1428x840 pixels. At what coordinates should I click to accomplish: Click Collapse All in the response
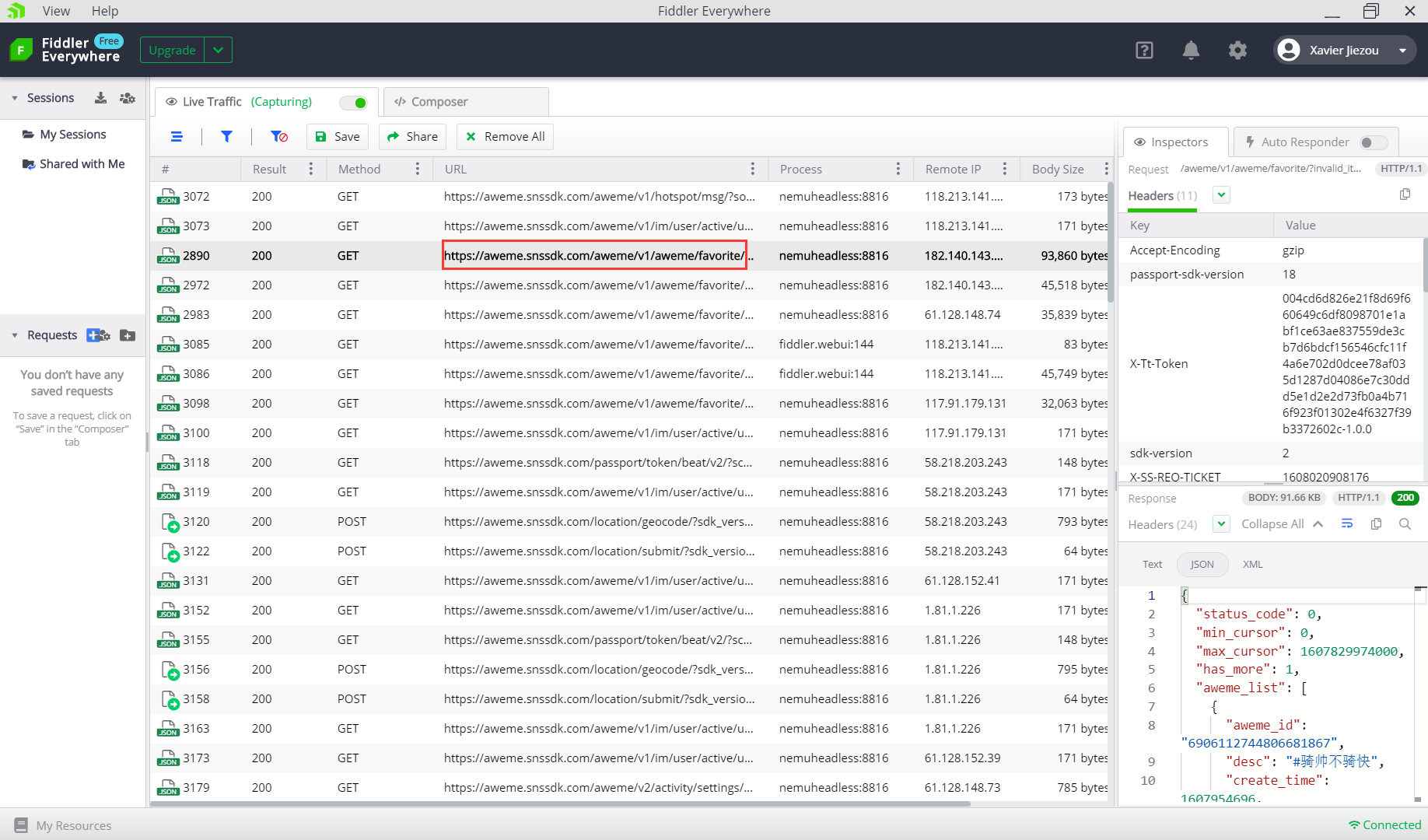click(1282, 524)
